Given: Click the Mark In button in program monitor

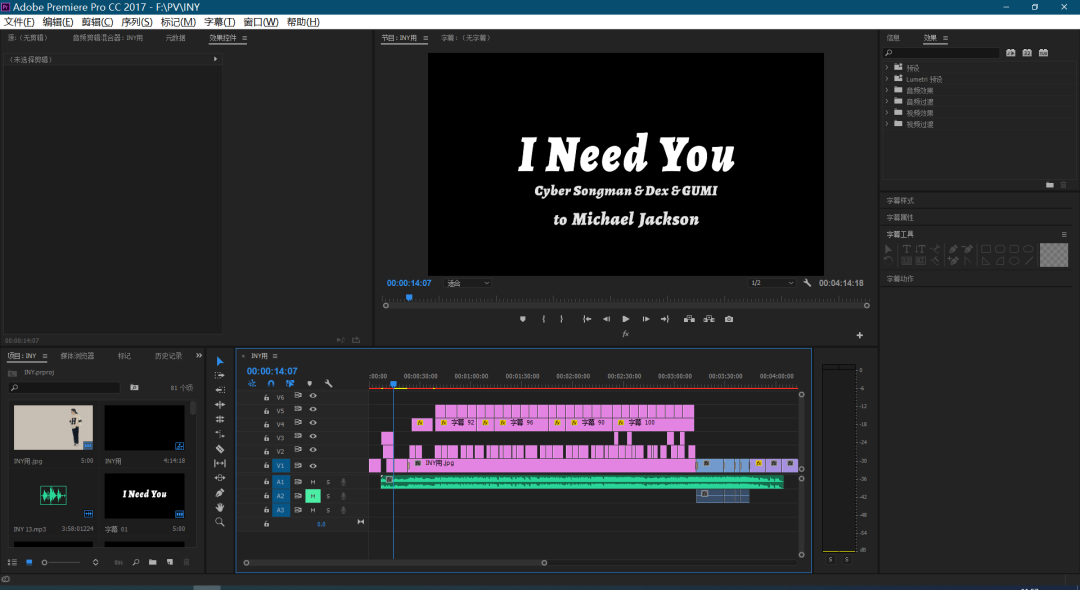Looking at the screenshot, I should coord(543,319).
